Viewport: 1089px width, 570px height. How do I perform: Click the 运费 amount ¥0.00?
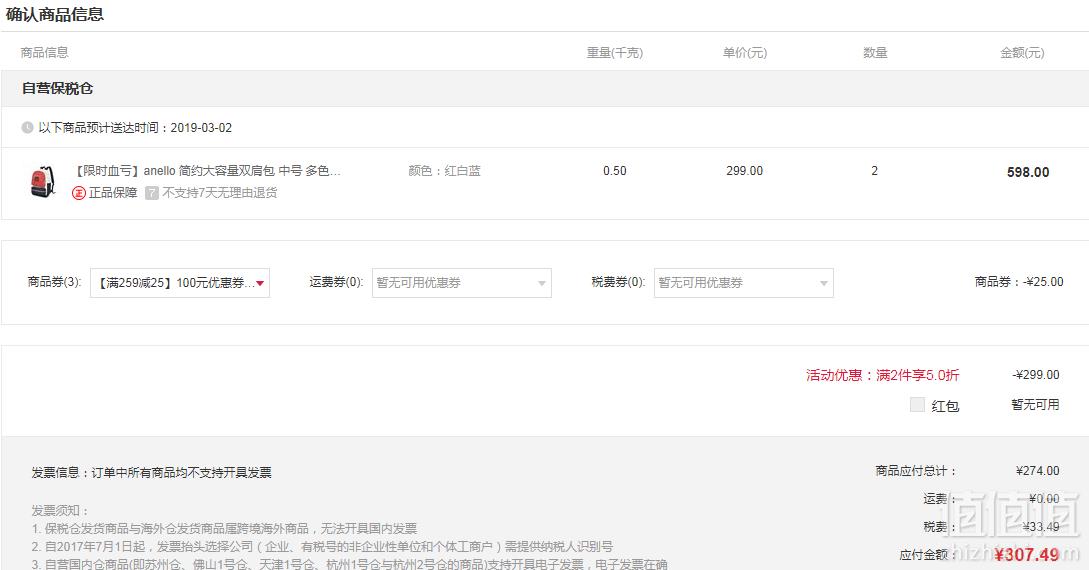click(x=1044, y=498)
